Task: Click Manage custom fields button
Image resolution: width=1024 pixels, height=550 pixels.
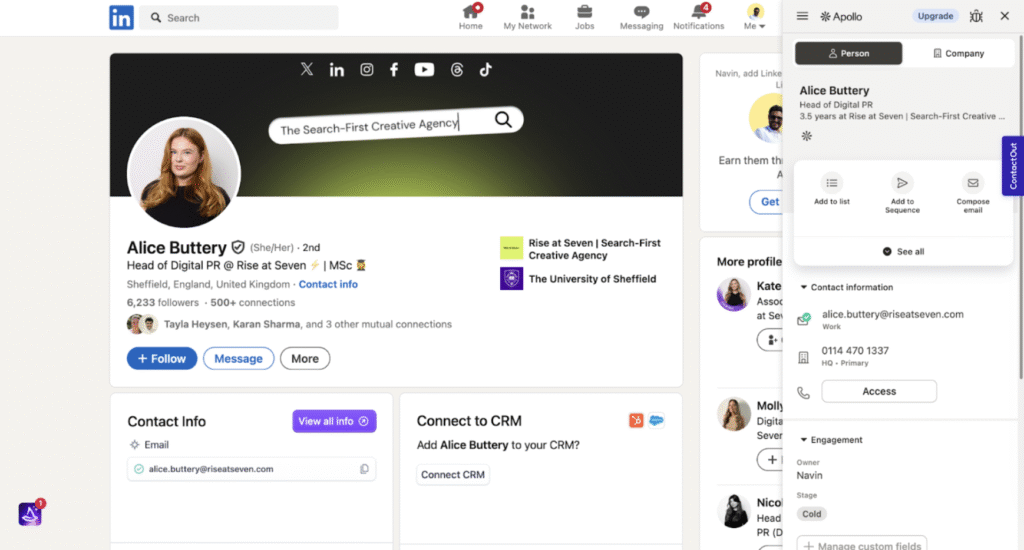Action: (x=861, y=544)
